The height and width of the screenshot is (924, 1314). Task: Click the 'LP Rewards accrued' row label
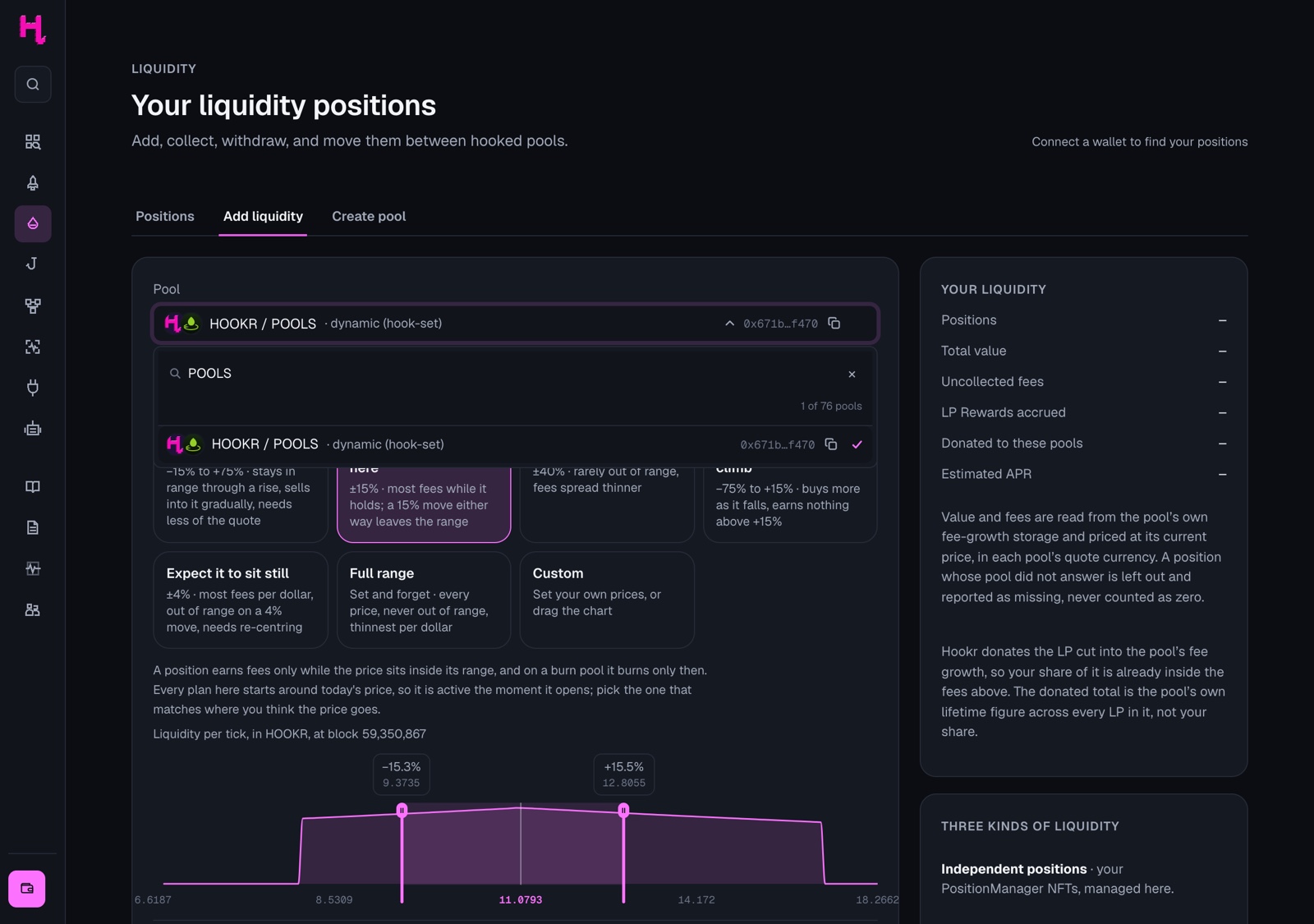point(1004,412)
